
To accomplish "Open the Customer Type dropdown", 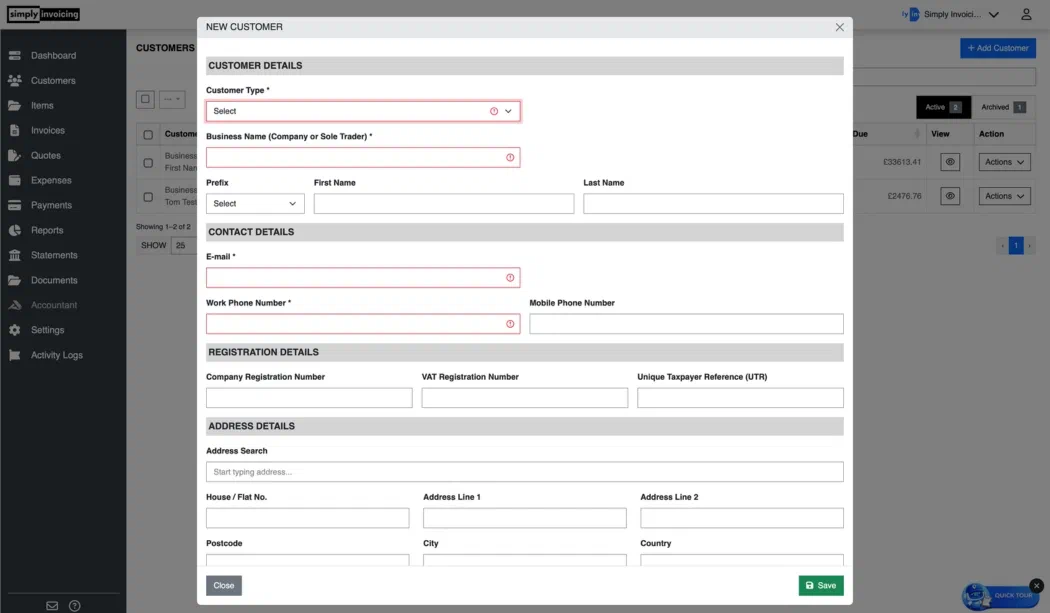I will point(362,111).
